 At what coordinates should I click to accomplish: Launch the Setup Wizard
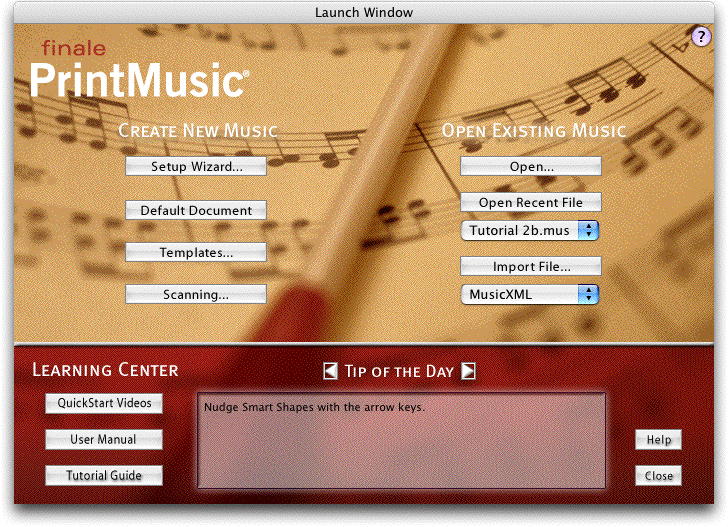tap(196, 166)
